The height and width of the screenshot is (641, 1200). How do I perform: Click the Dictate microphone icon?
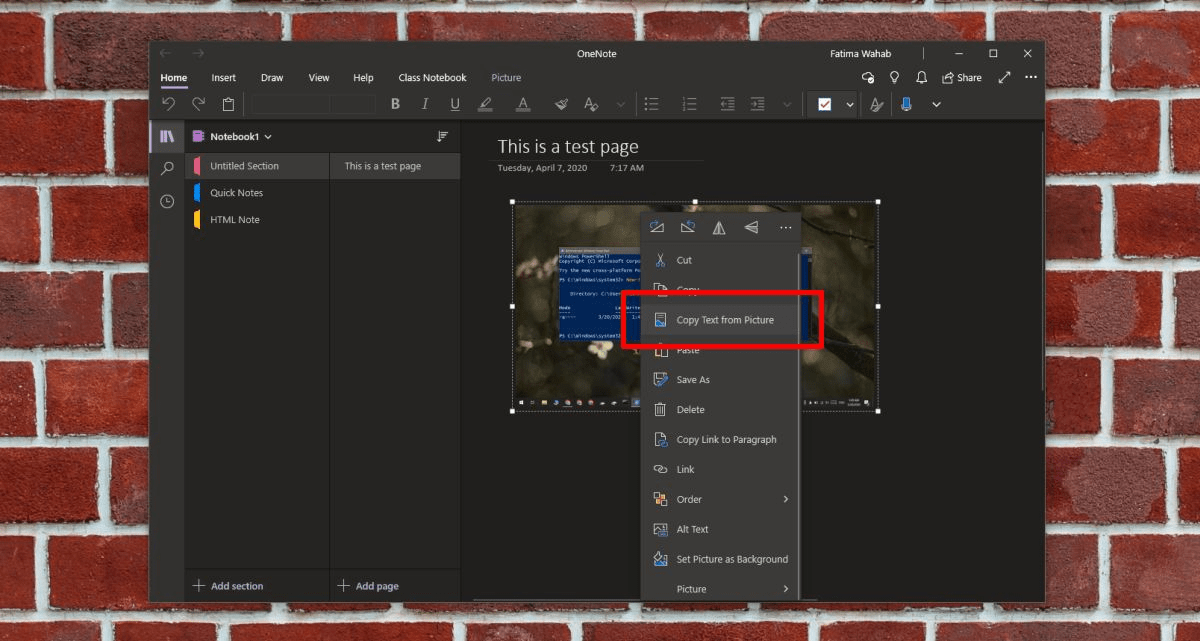(x=906, y=104)
